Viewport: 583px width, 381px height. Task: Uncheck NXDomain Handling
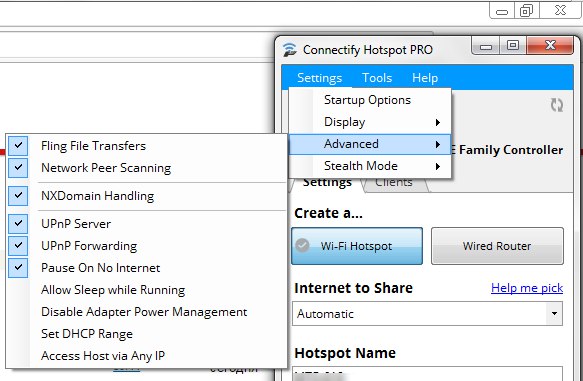coord(146,196)
